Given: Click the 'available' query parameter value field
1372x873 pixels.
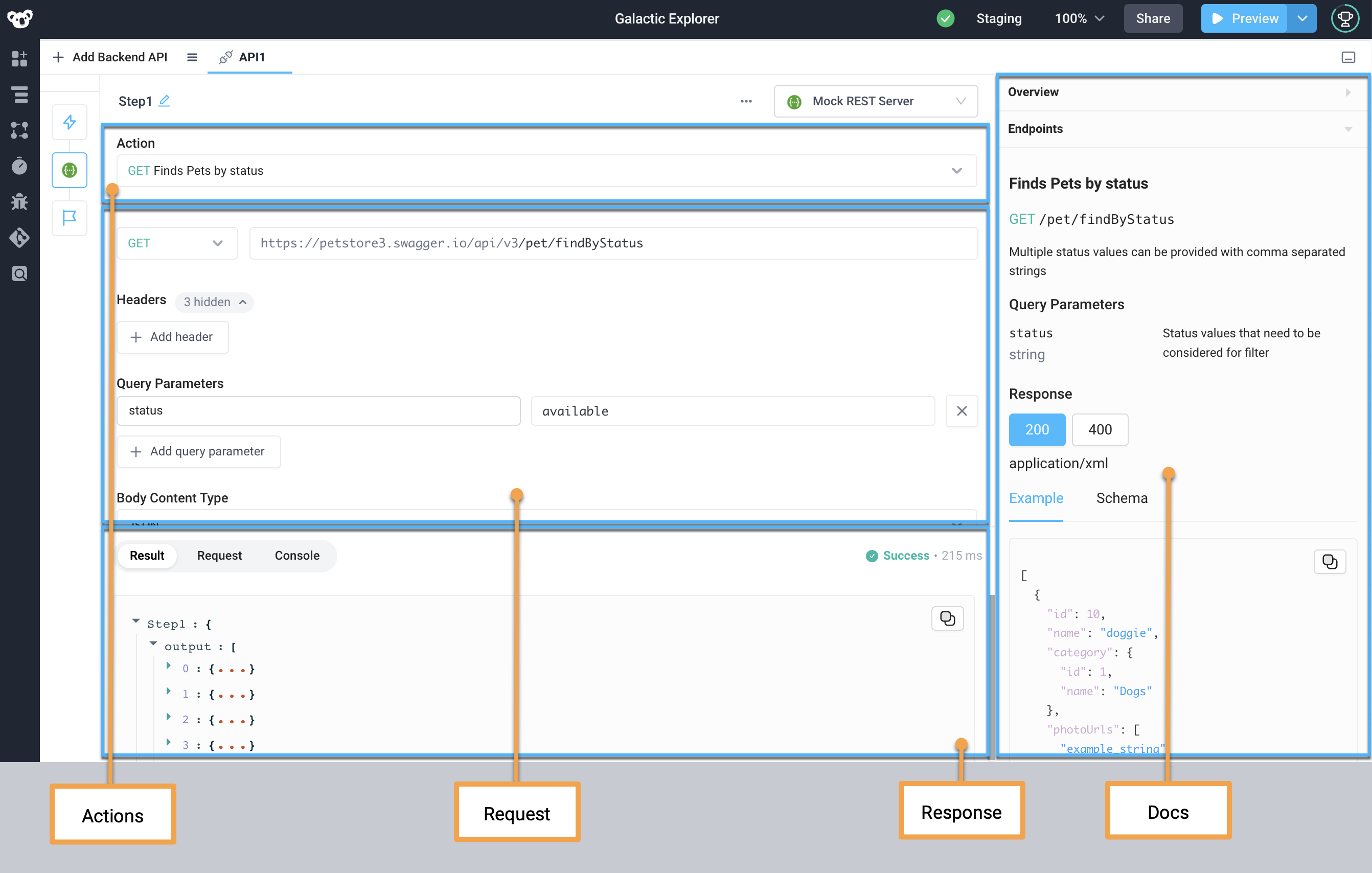Looking at the screenshot, I should [733, 410].
